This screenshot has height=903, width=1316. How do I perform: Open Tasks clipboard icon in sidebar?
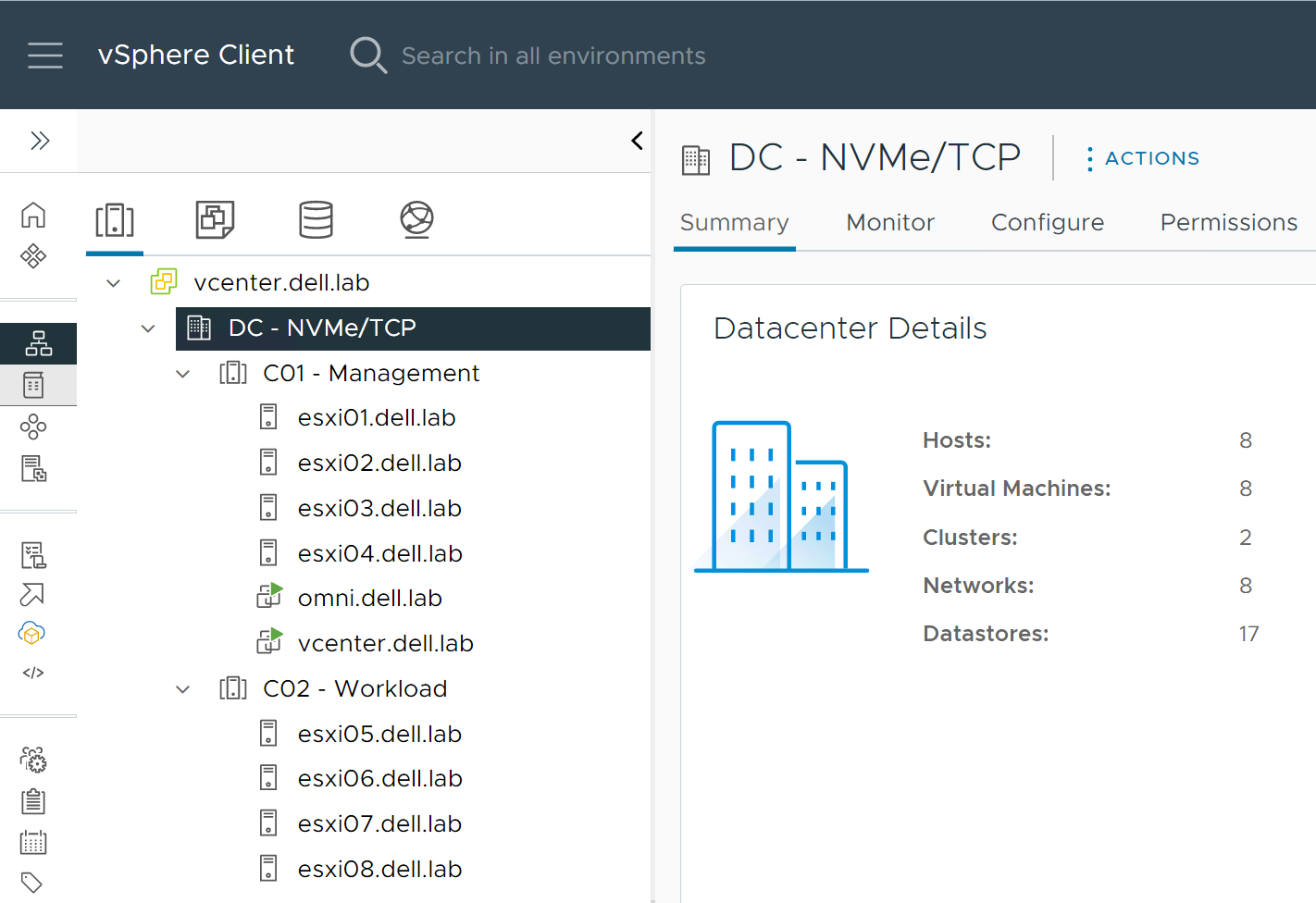33,800
